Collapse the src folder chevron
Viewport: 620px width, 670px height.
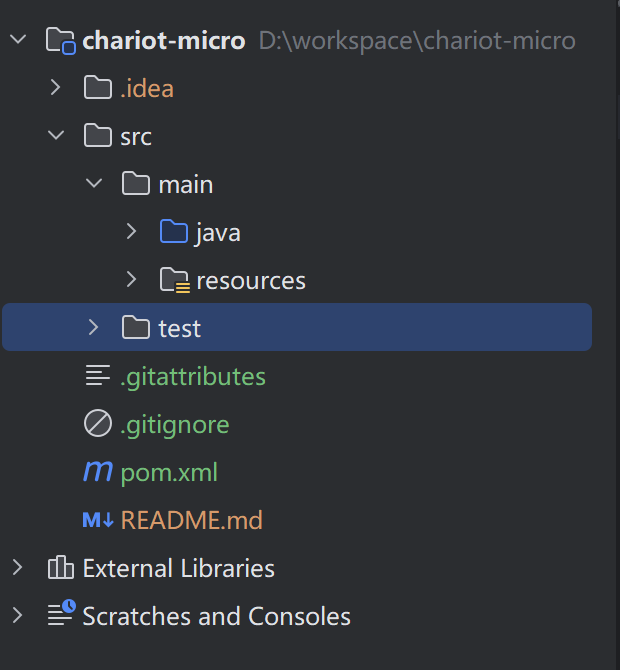[56, 135]
